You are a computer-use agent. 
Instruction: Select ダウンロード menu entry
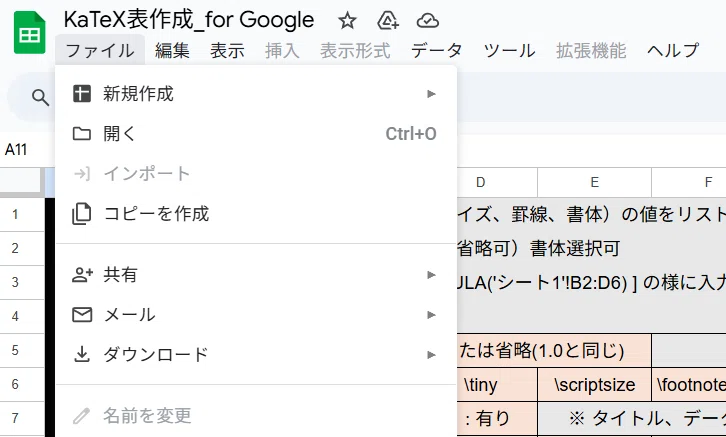(x=256, y=355)
